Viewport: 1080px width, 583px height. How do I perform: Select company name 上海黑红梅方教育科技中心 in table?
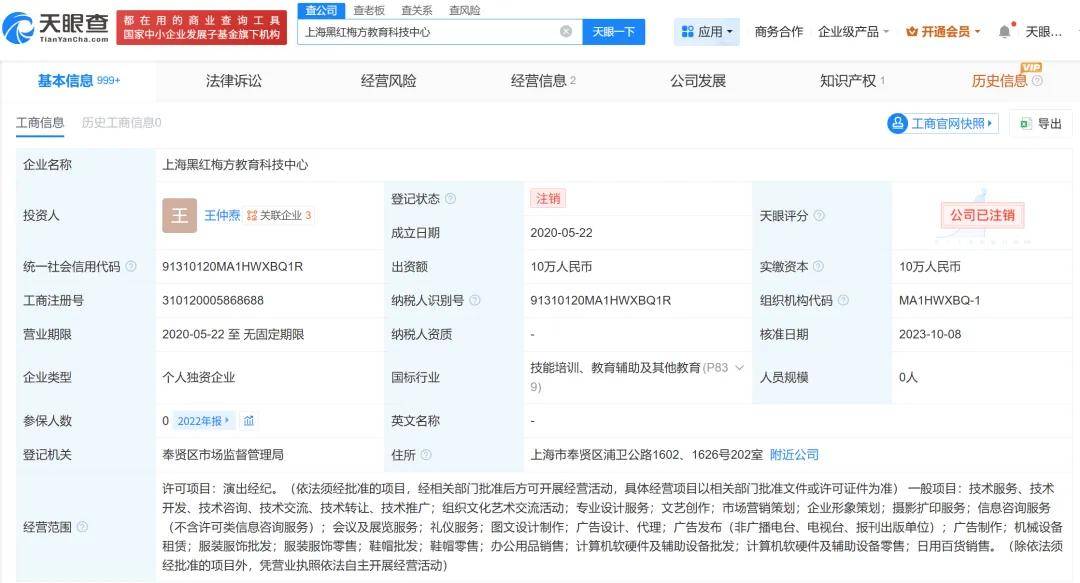coord(235,165)
